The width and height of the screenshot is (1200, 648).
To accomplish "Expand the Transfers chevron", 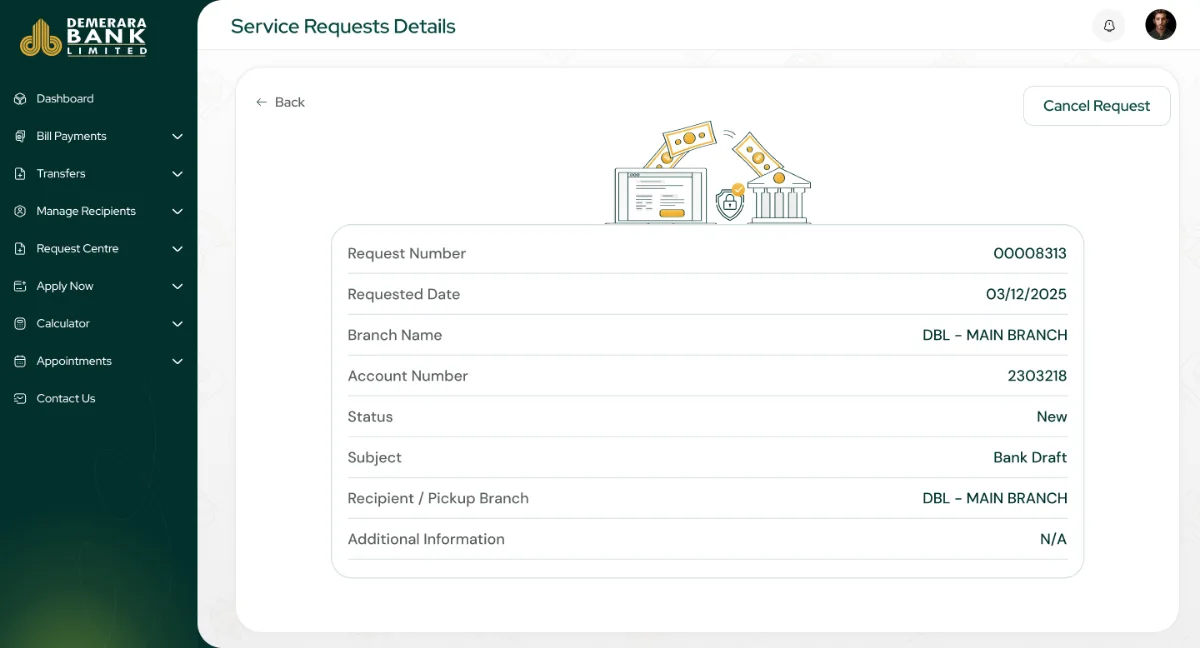I will pos(177,174).
